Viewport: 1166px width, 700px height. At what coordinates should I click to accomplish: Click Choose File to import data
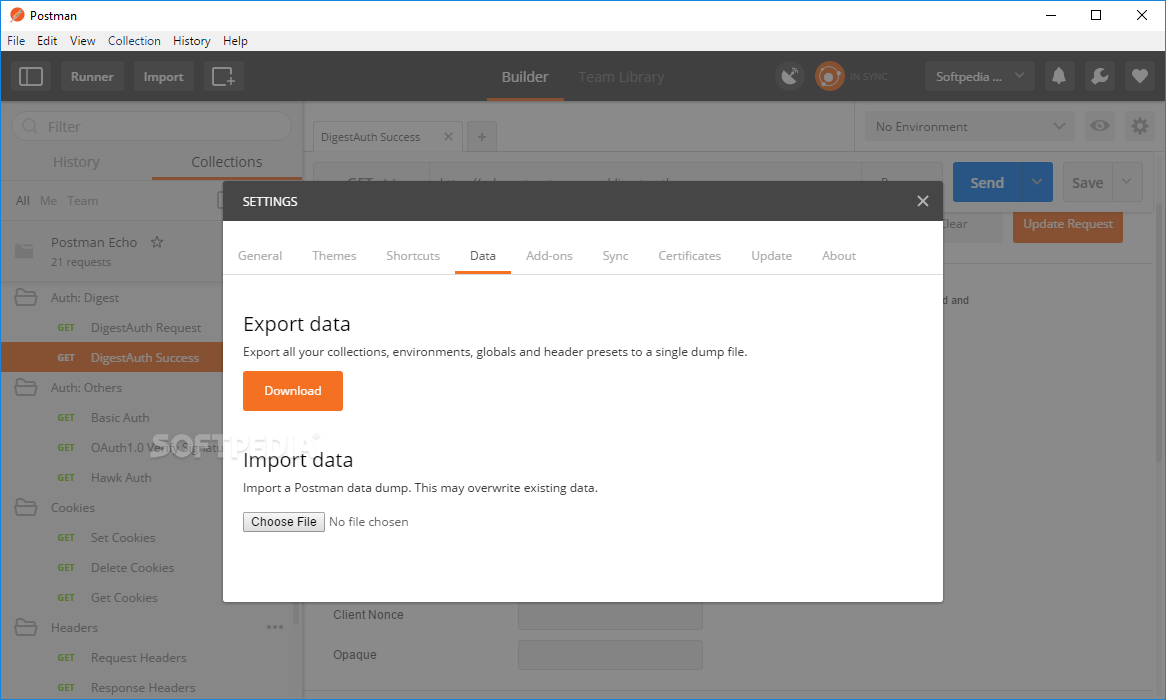point(283,521)
